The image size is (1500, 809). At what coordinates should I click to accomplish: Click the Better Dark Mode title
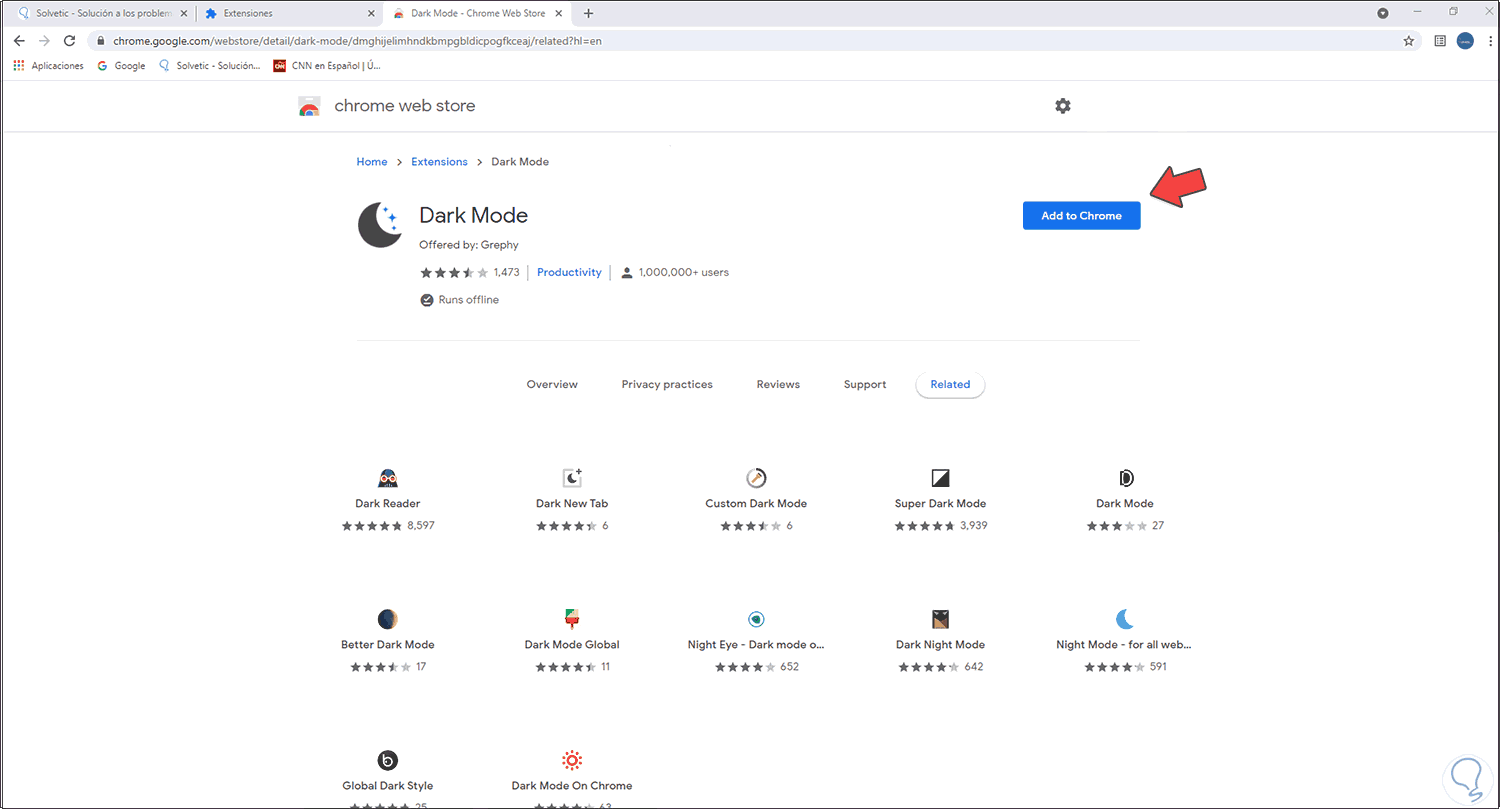pyautogui.click(x=388, y=645)
